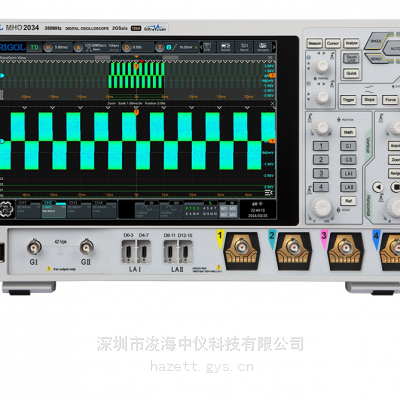Click channel 2 BNC input connector

coord(293,247)
